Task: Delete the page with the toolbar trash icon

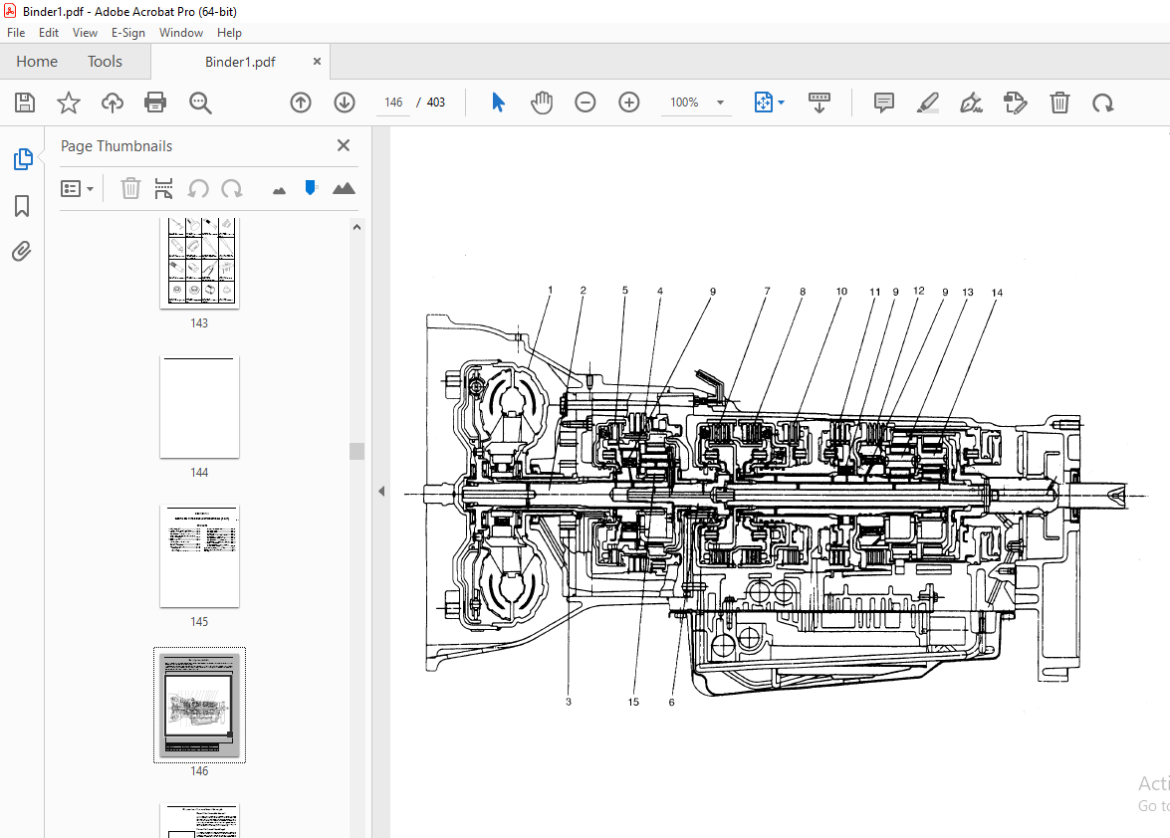Action: pyautogui.click(x=1060, y=102)
